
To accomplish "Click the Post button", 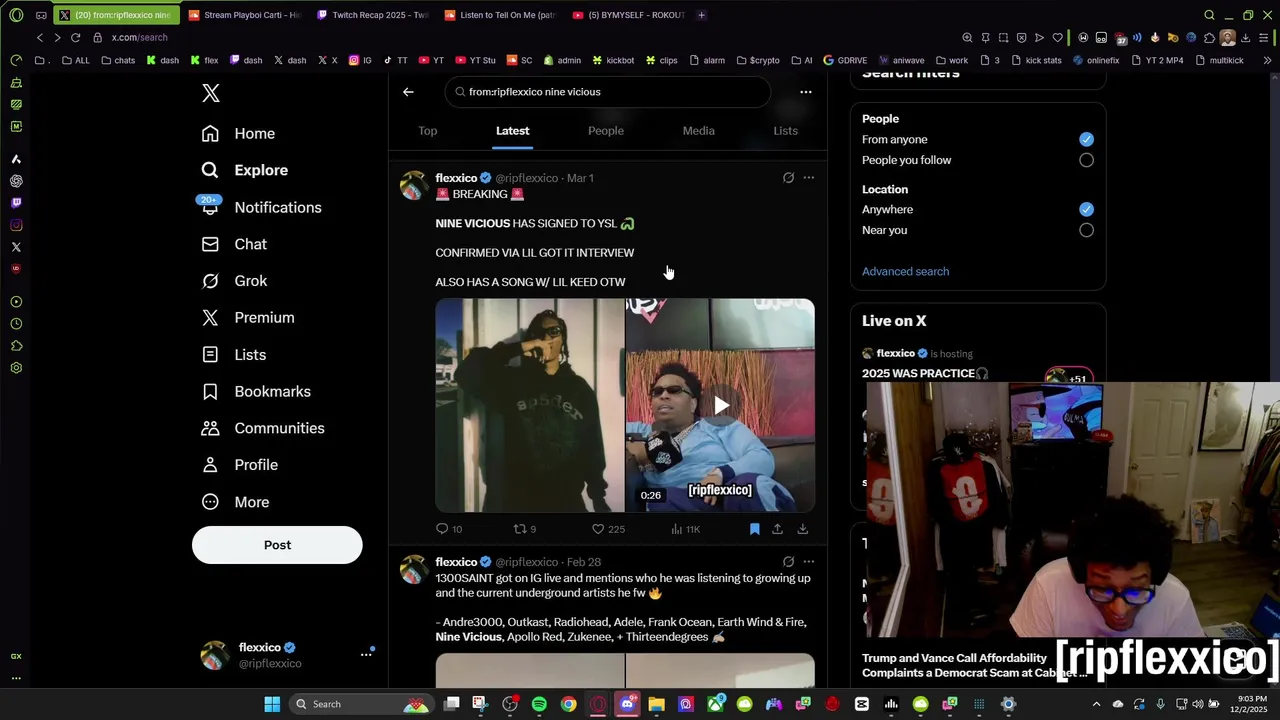I will (277, 545).
